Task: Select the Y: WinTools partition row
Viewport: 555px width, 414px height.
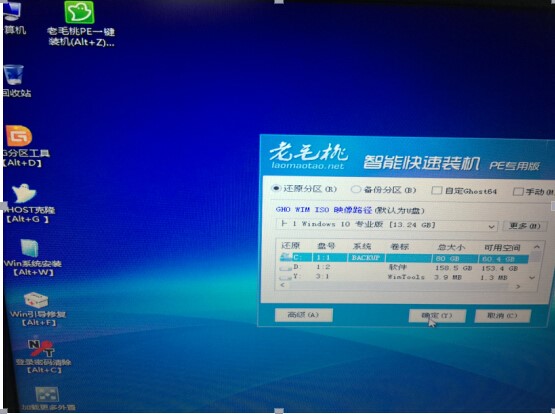Action: pos(404,277)
